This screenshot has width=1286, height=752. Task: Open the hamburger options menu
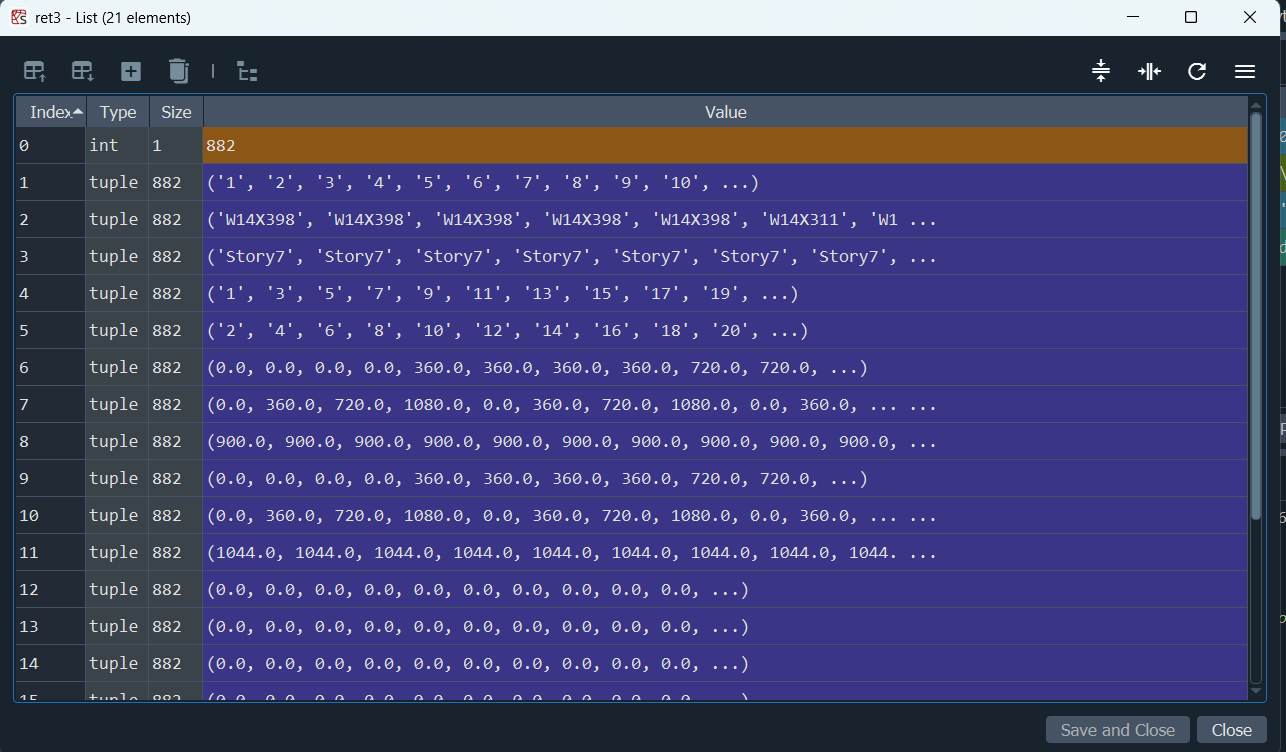coord(1245,71)
